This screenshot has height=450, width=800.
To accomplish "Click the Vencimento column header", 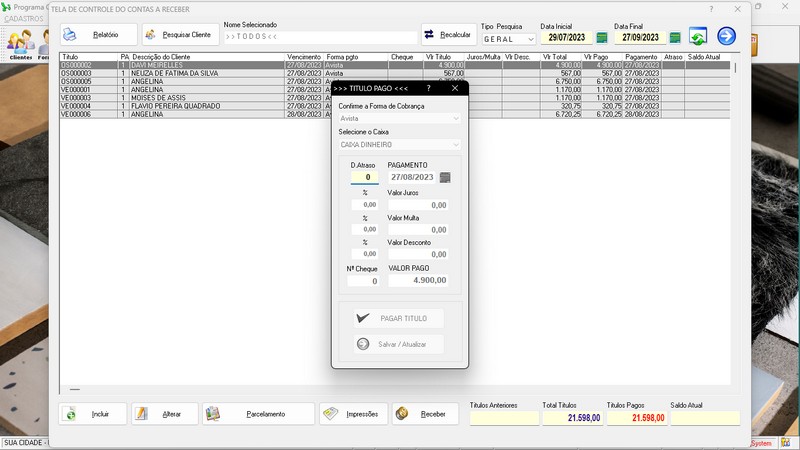I will (x=304, y=57).
